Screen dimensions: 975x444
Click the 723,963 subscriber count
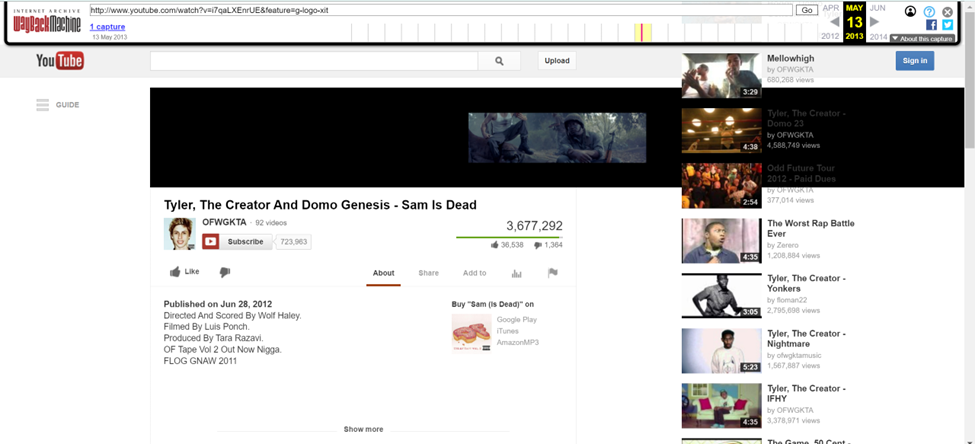pos(294,242)
